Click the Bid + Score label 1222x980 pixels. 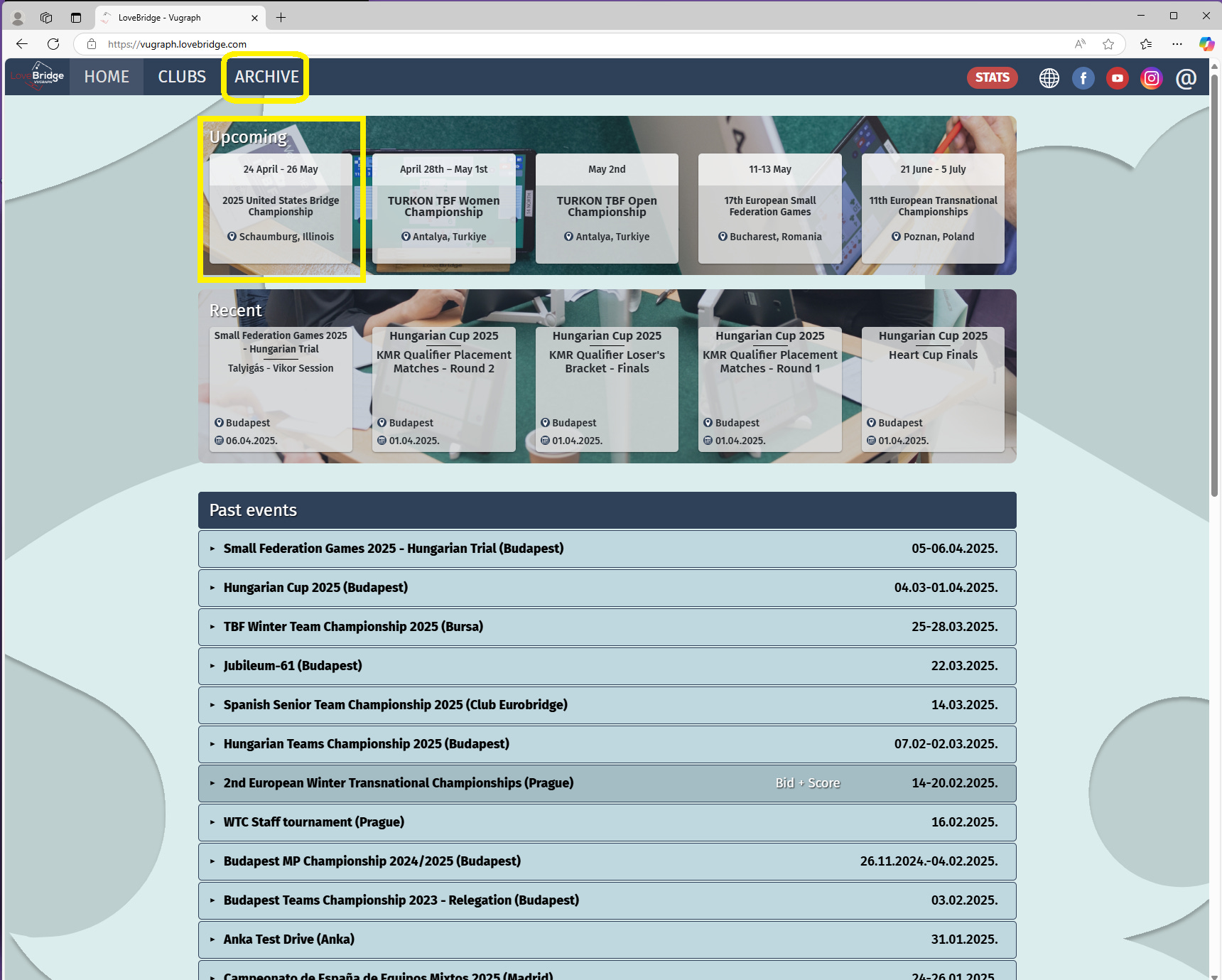[x=808, y=783]
